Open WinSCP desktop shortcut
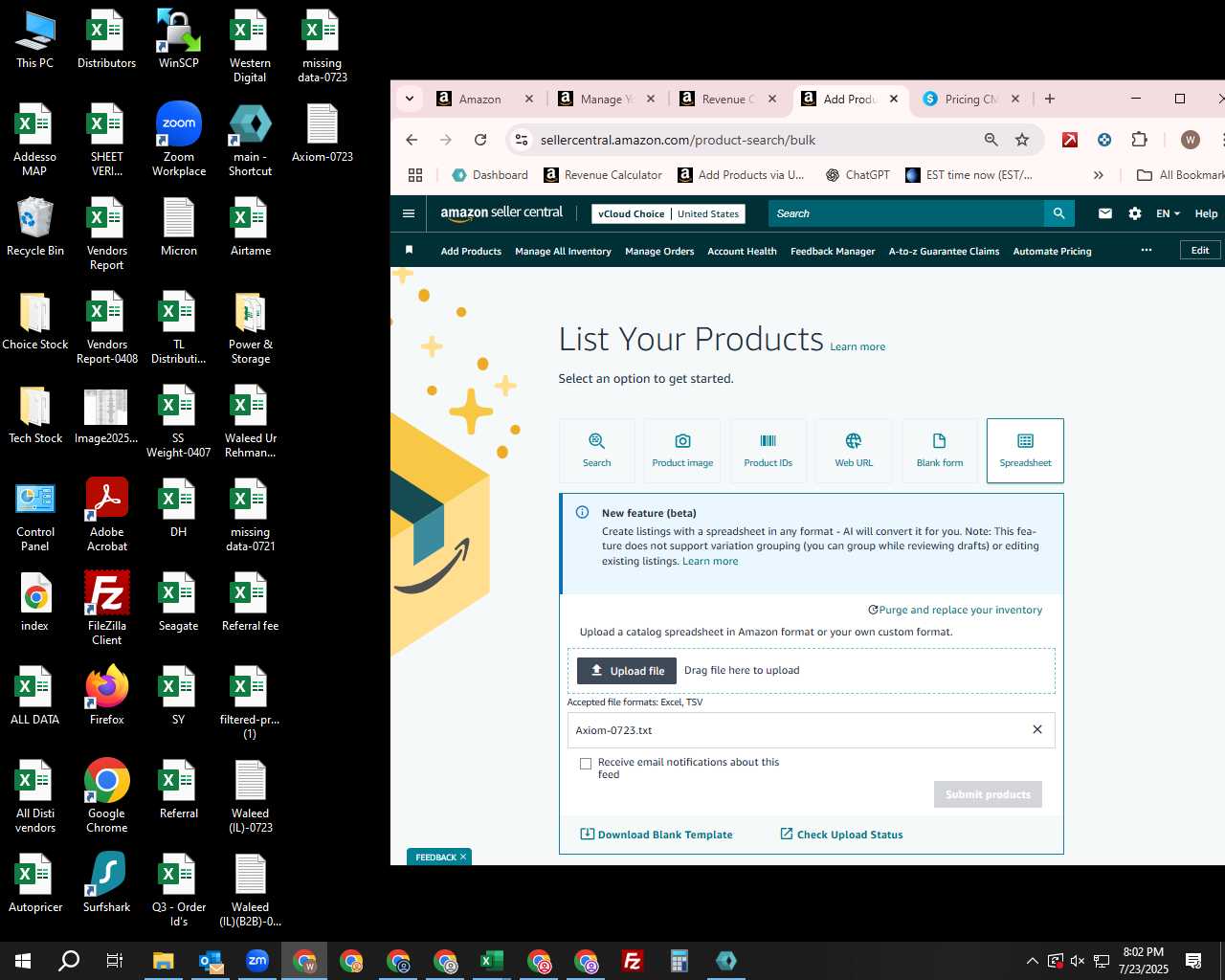 coord(179,39)
